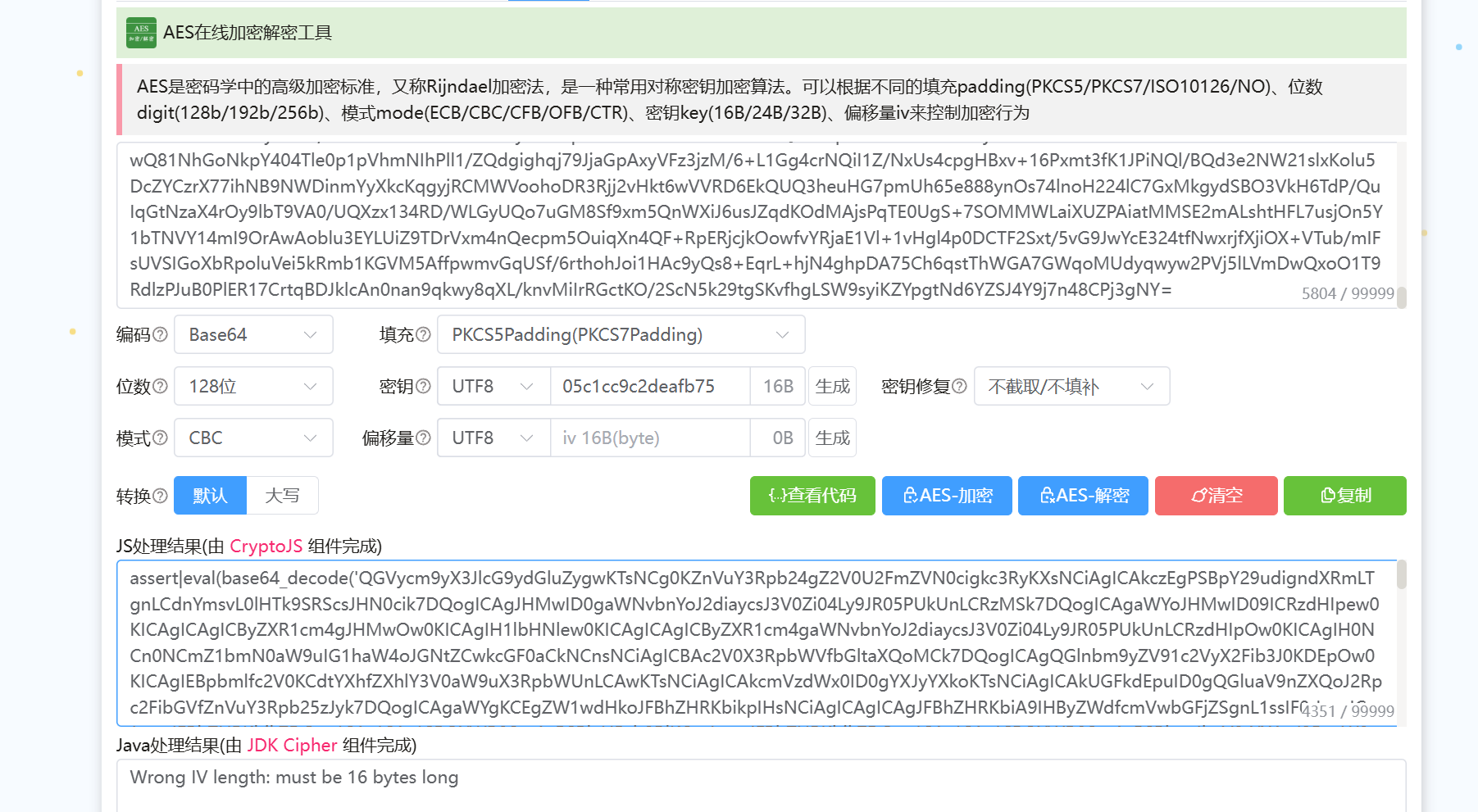Click the help icon next to 偏移量
1478x812 pixels.
click(x=423, y=438)
